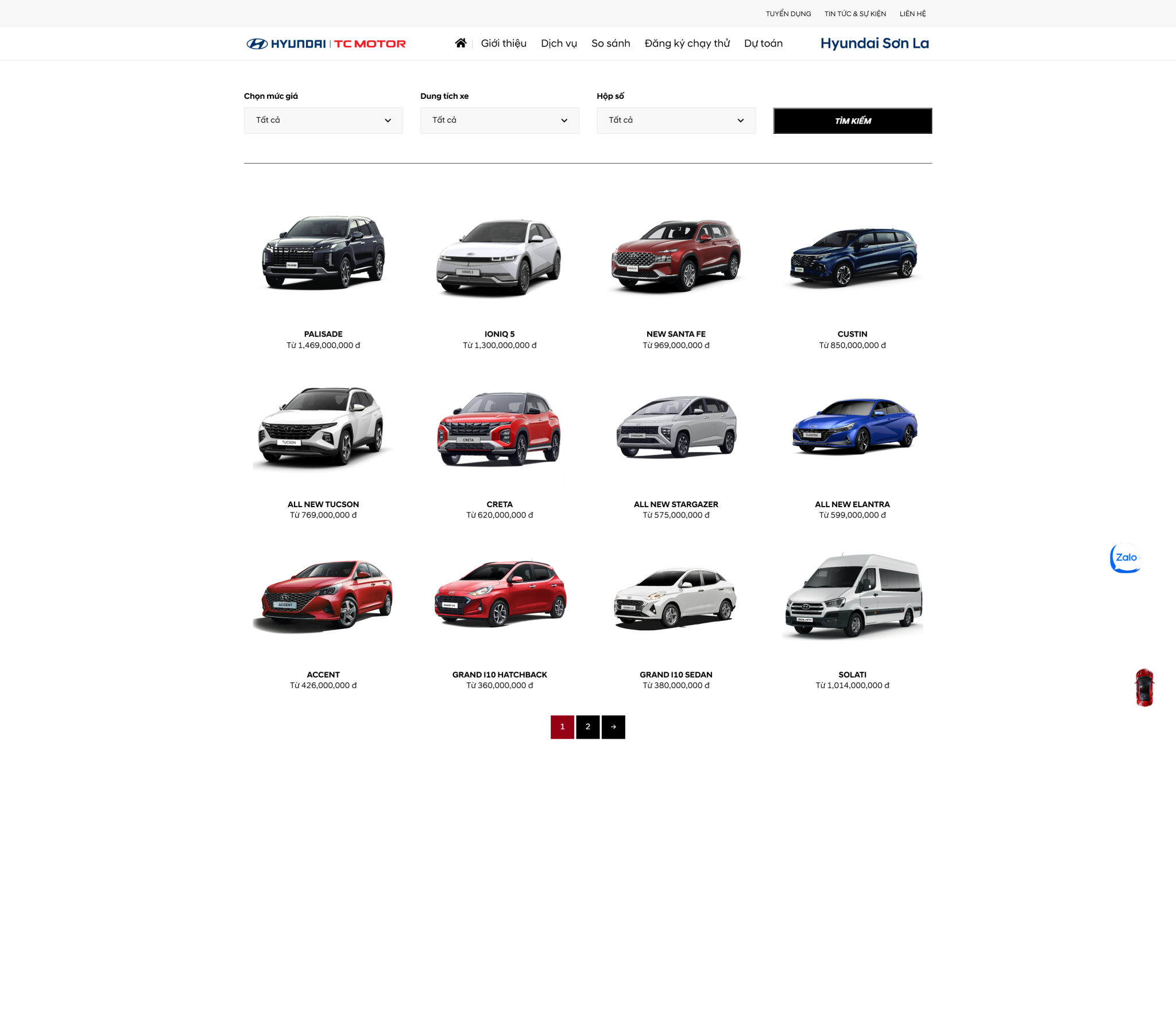1176x1019 pixels.
Task: Expand the Dung tích xe selector
Action: pyautogui.click(x=499, y=120)
